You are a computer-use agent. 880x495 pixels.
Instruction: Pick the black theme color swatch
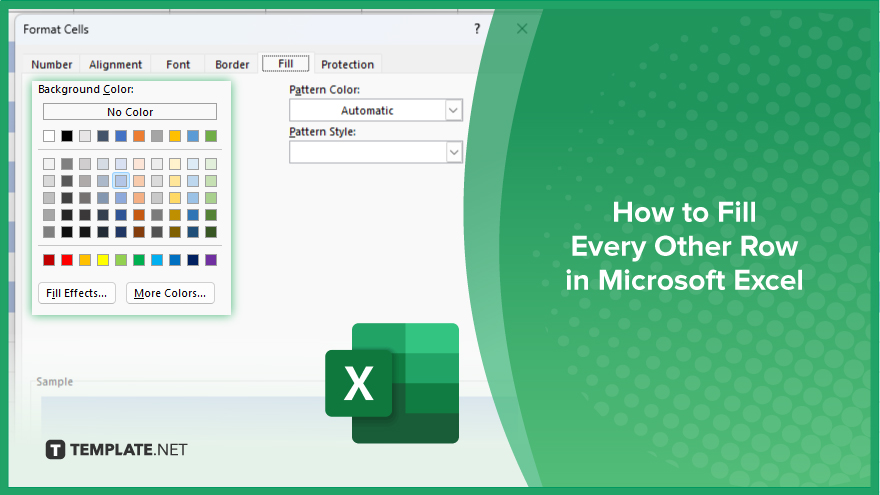point(67,136)
